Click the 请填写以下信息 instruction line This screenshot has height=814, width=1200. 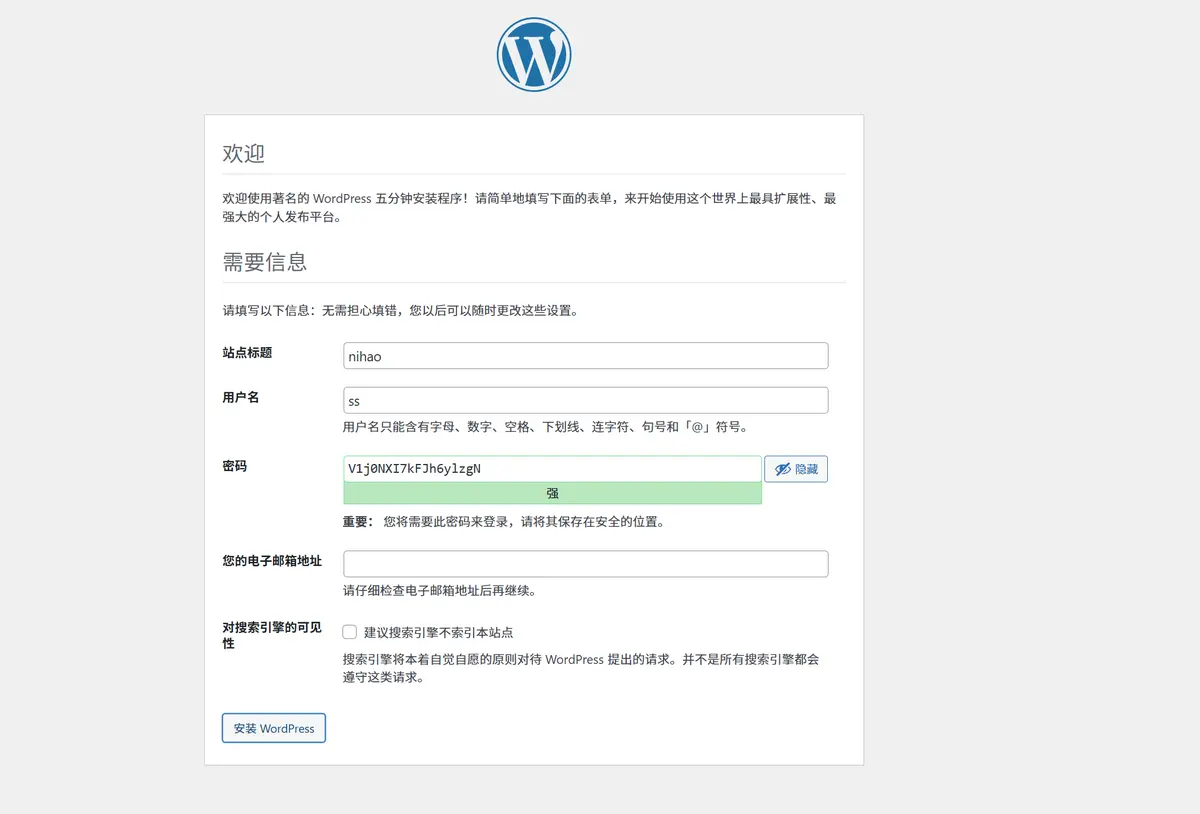click(400, 311)
